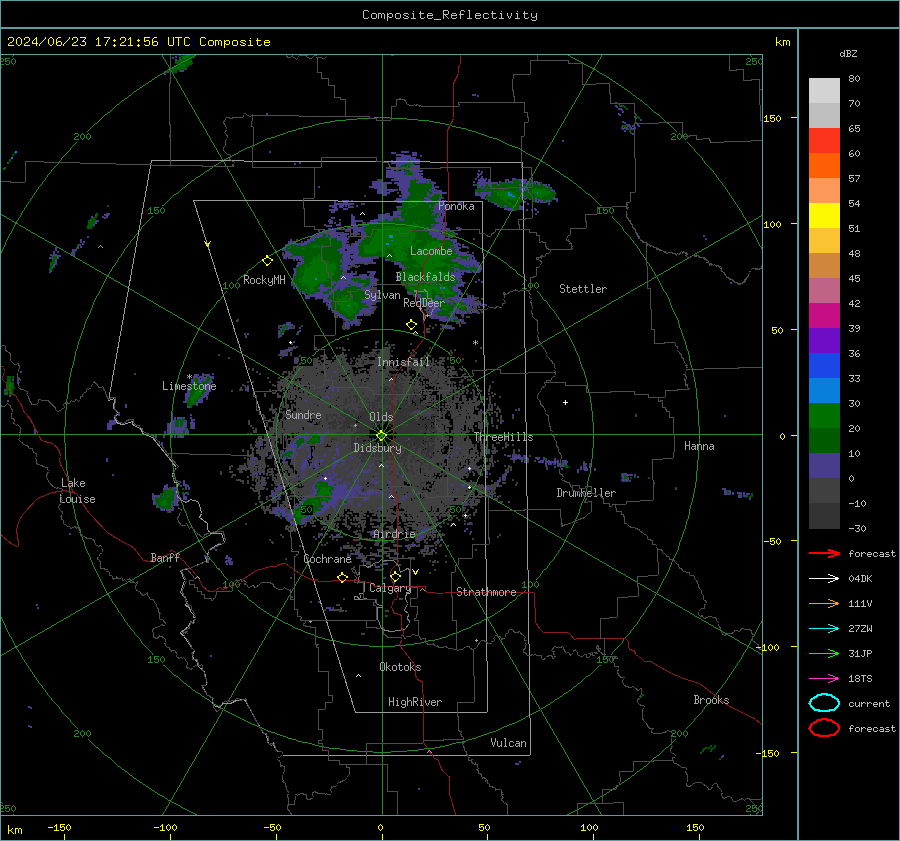Screen dimensions: 900x841
Task: Click the Brooks city label
Action: click(711, 700)
